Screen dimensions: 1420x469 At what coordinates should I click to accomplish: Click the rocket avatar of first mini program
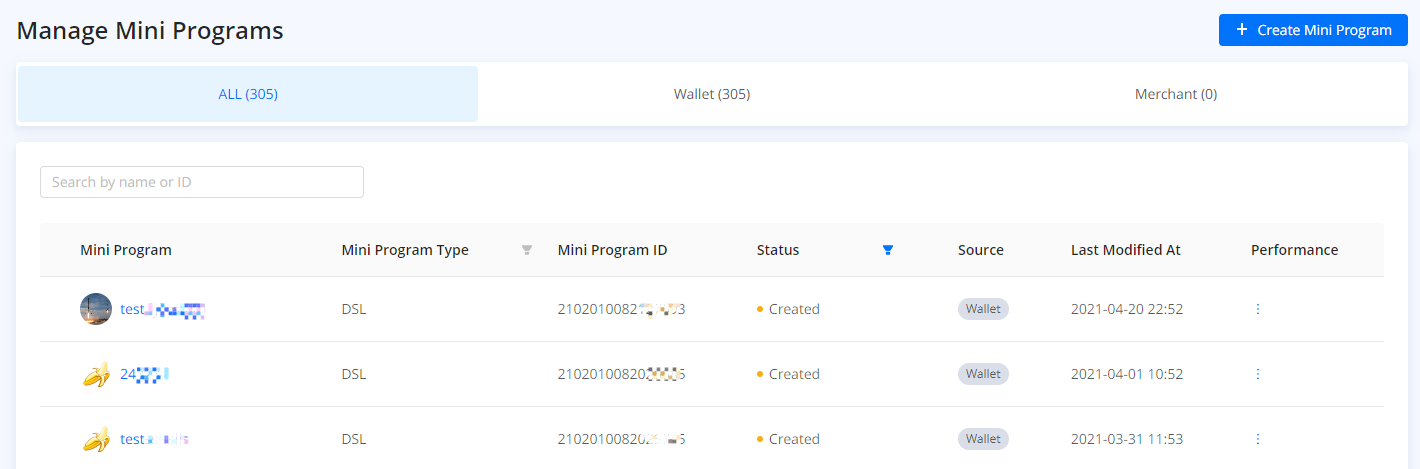96,309
